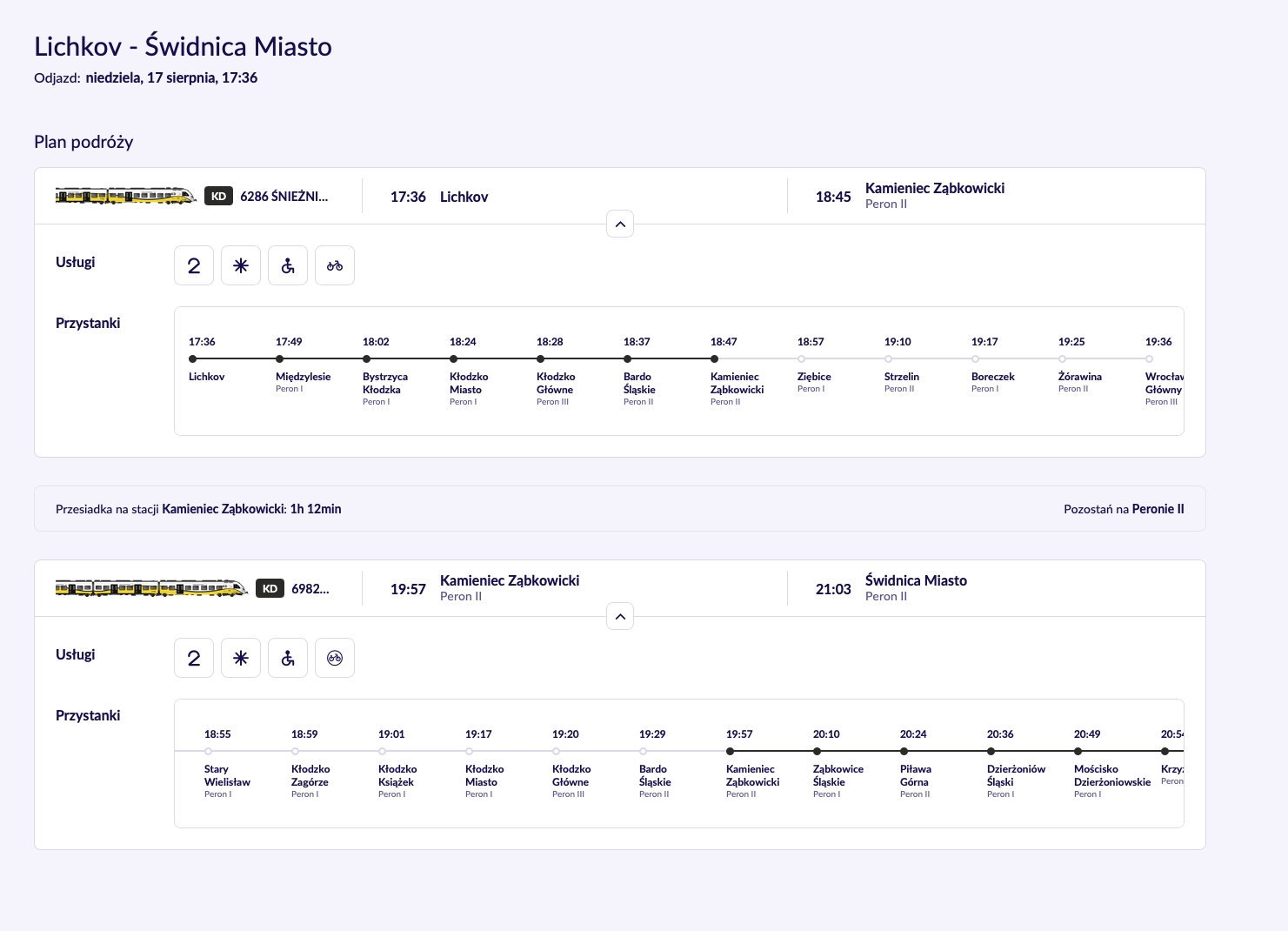
Task: Click the truncated train name 6286 ŚNIEŻNI...
Action: tap(284, 197)
